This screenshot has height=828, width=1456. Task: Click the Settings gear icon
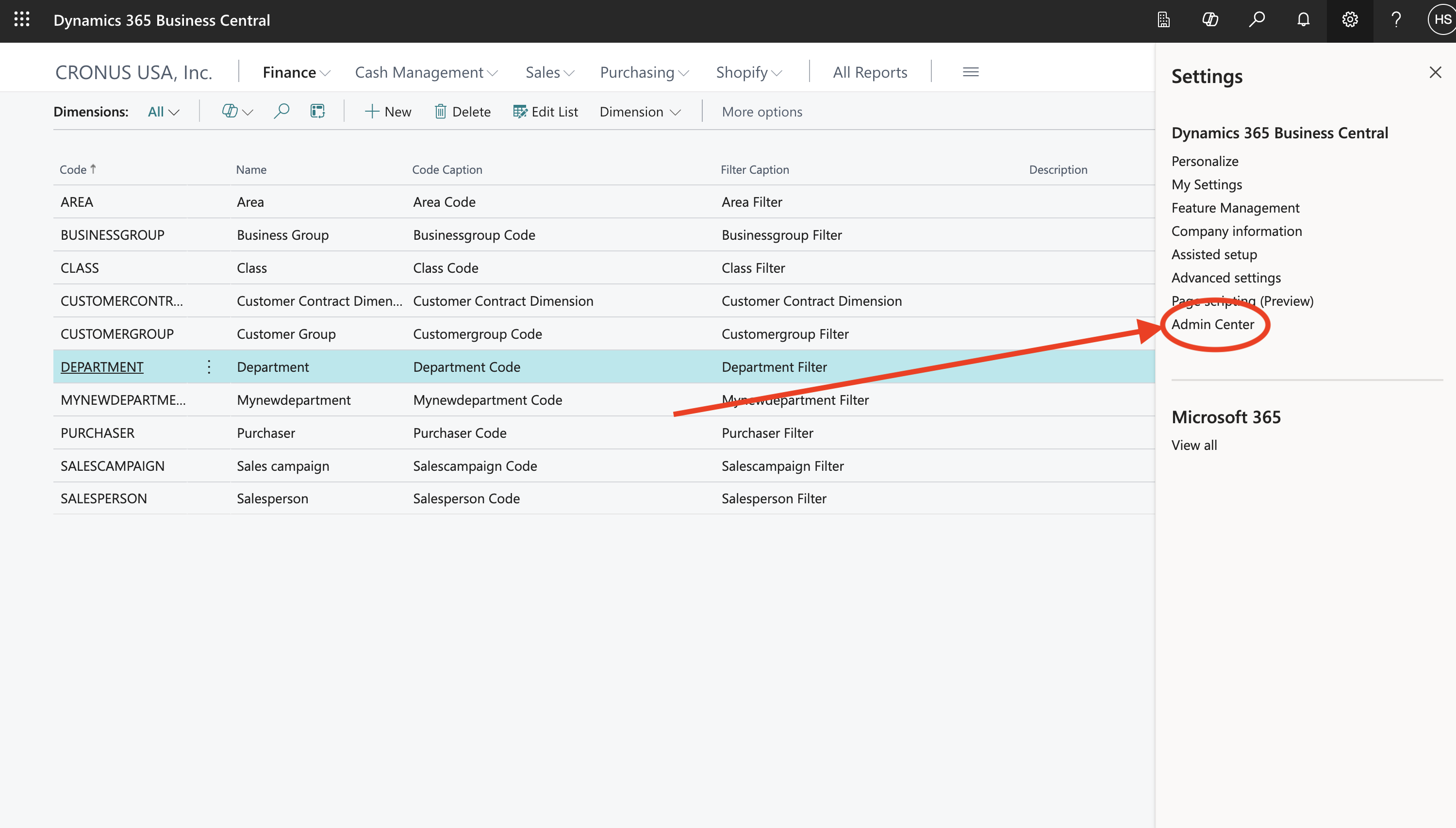tap(1350, 20)
